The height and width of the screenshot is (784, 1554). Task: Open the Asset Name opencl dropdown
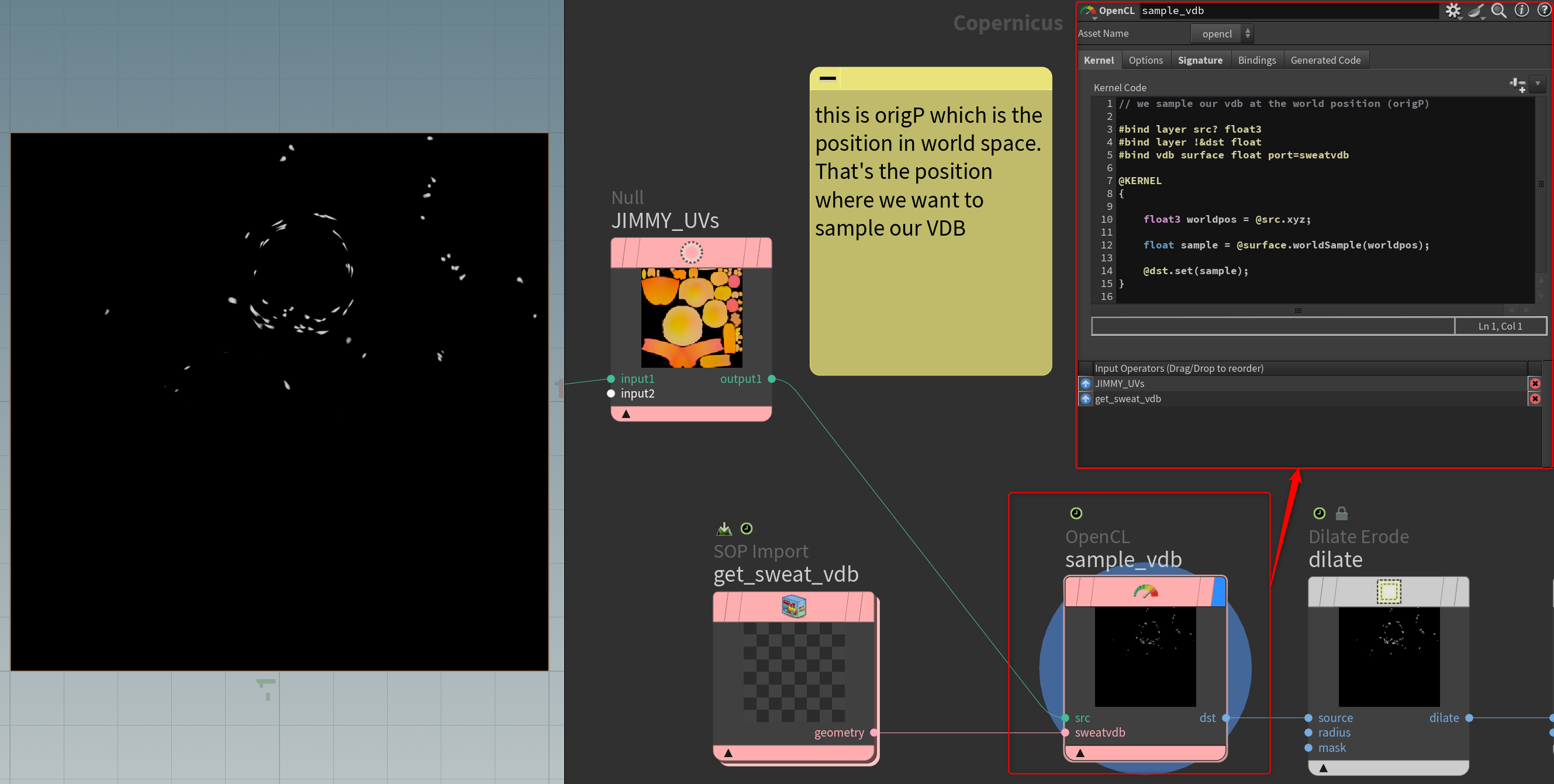(1222, 34)
